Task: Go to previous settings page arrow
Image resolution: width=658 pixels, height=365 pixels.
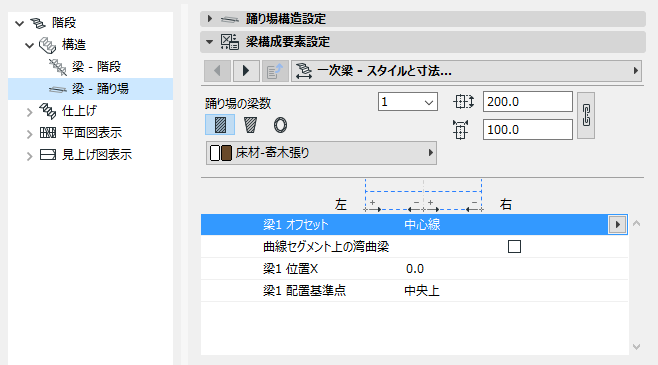Action: point(217,70)
